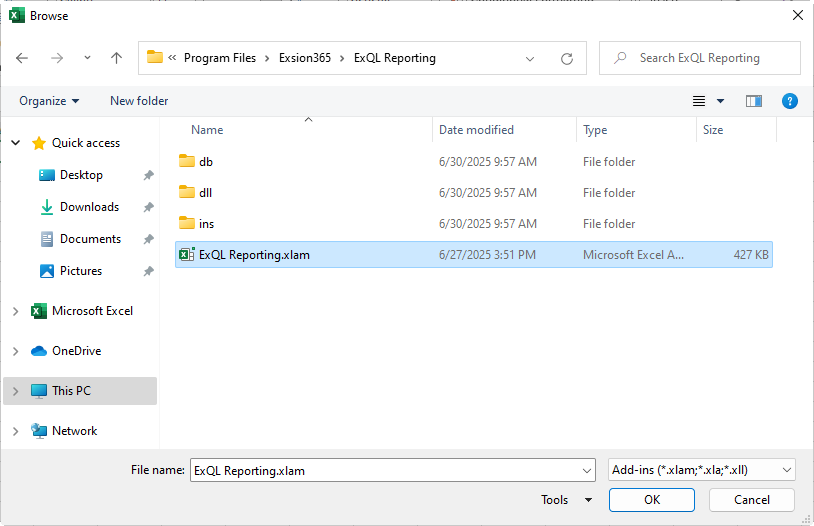Expand the This PC tree node
Image resolution: width=814 pixels, height=526 pixels.
tap(16, 391)
